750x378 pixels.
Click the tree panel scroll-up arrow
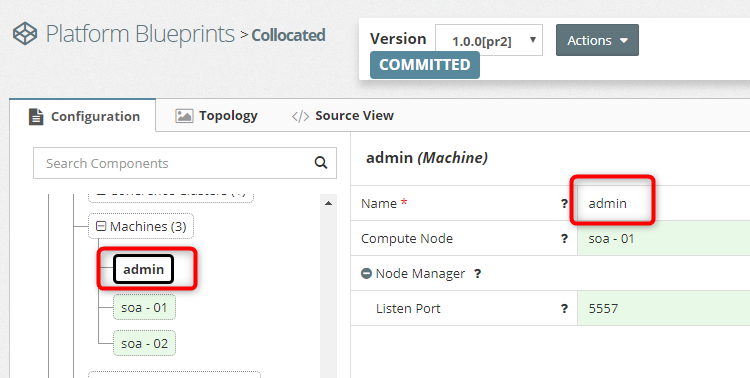(x=329, y=203)
